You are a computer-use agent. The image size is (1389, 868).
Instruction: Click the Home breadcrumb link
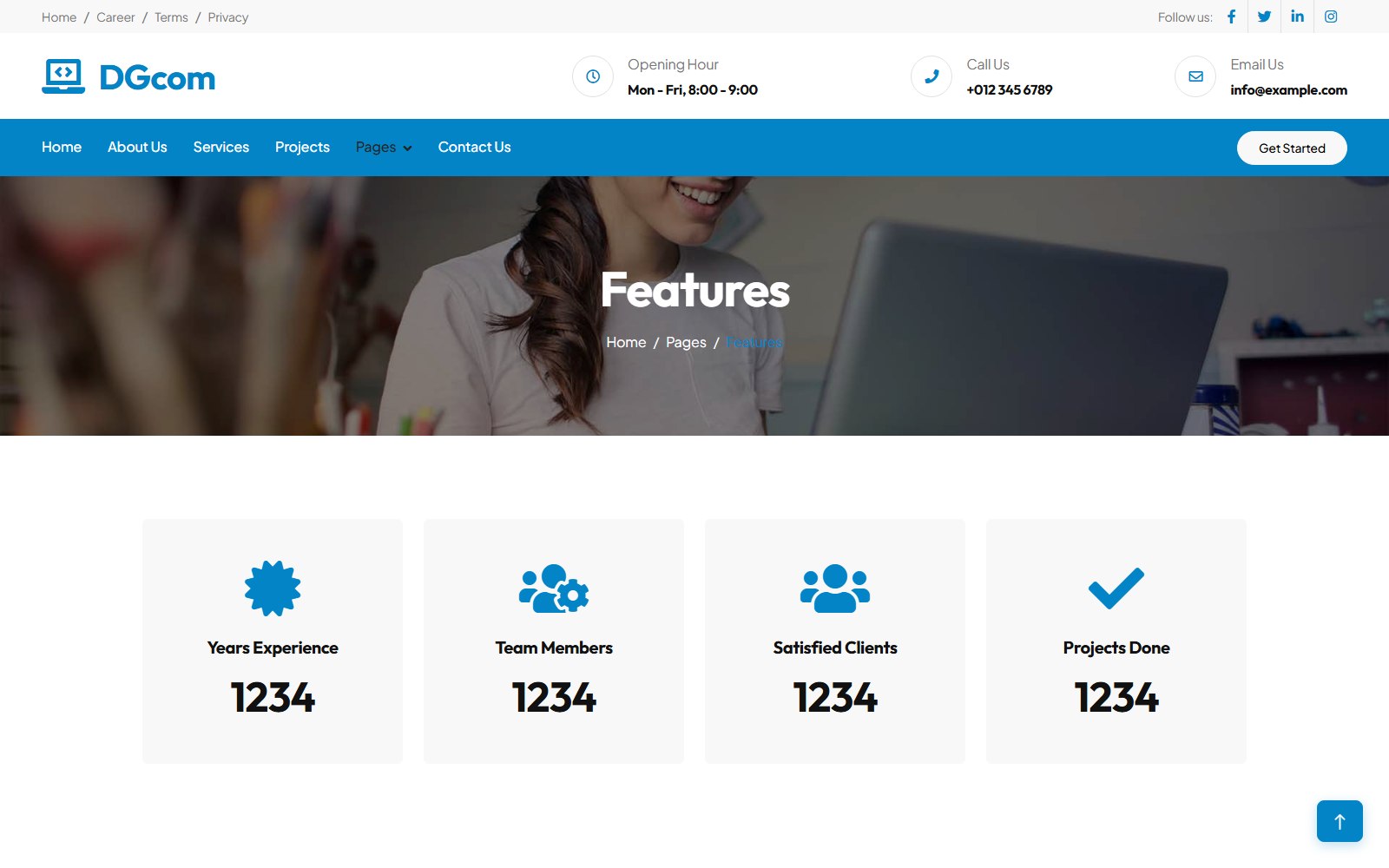coord(626,343)
